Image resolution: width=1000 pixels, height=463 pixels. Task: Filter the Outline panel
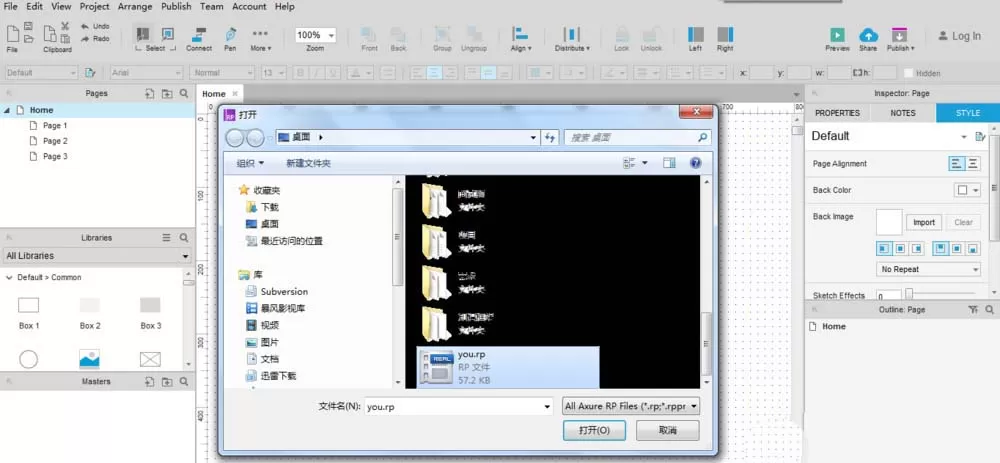click(973, 309)
